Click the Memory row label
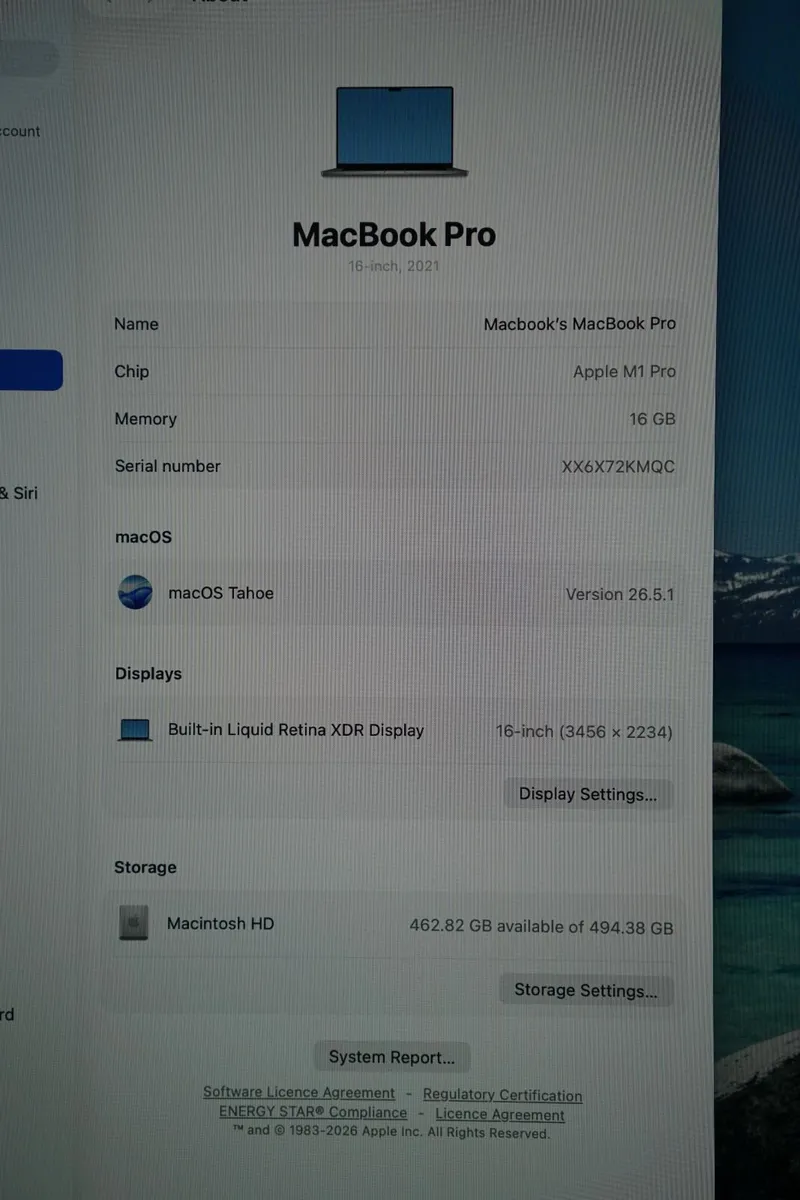This screenshot has height=1200, width=800. (145, 419)
